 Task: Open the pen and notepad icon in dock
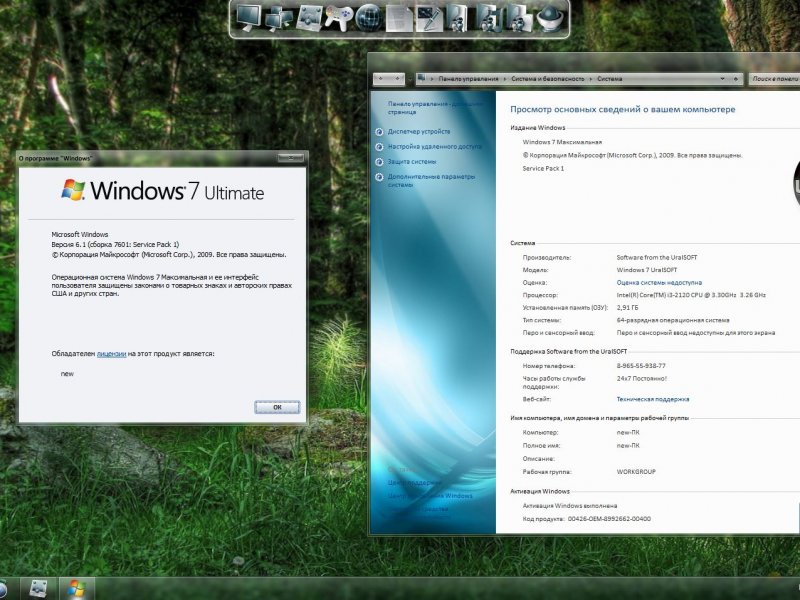pyautogui.click(x=430, y=18)
